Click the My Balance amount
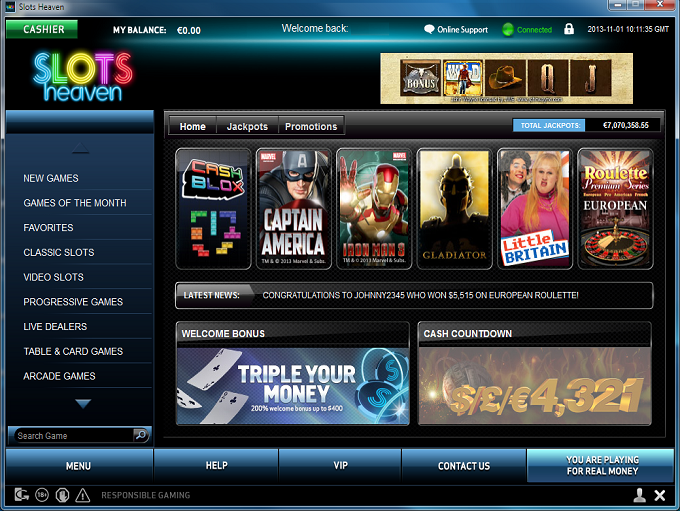 click(189, 30)
